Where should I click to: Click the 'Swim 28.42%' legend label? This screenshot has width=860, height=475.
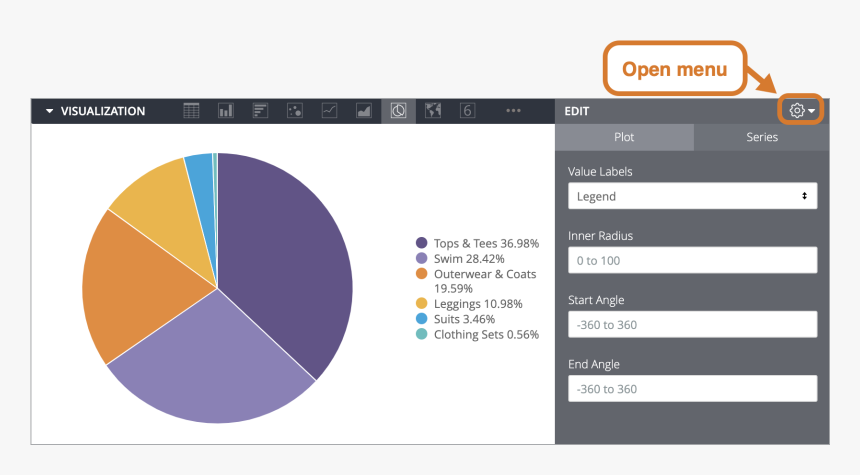coord(469,258)
